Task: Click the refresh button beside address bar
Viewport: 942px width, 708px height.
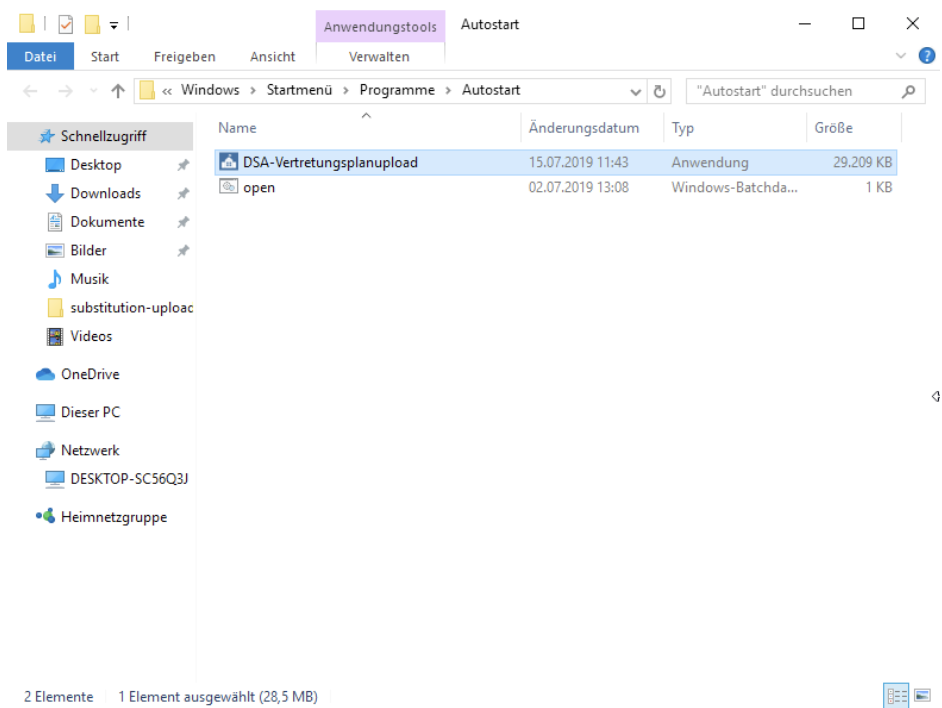Action: point(660,91)
